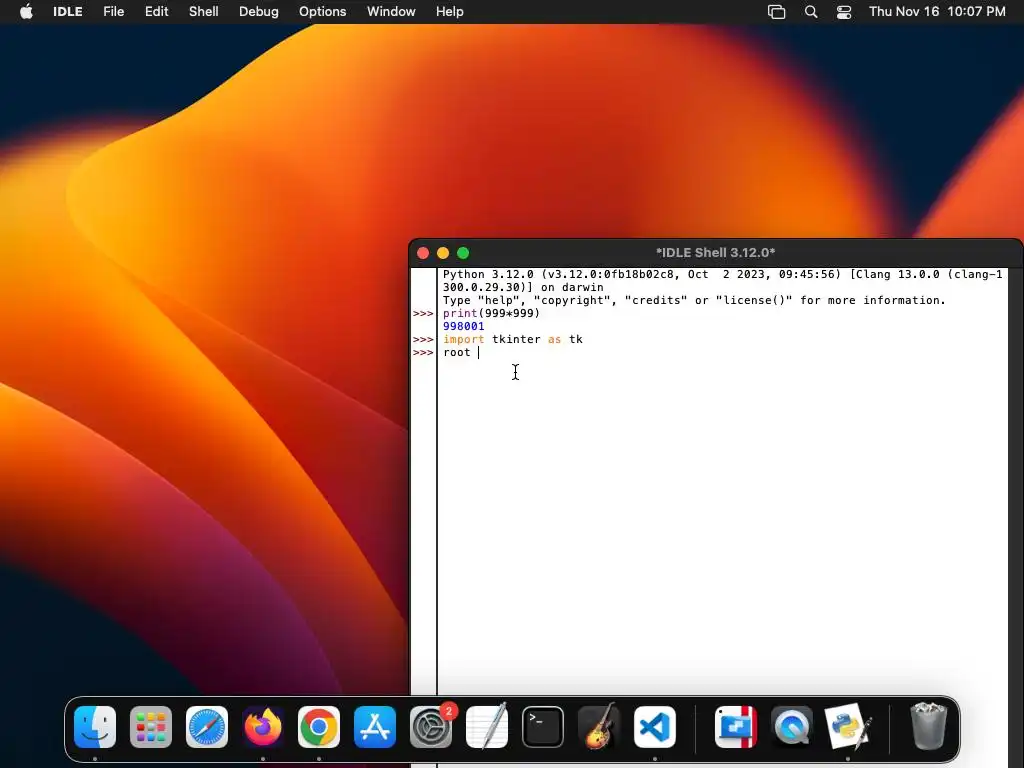Viewport: 1024px width, 768px height.
Task: Open QuickTime Player from the Dock
Action: tap(792, 727)
